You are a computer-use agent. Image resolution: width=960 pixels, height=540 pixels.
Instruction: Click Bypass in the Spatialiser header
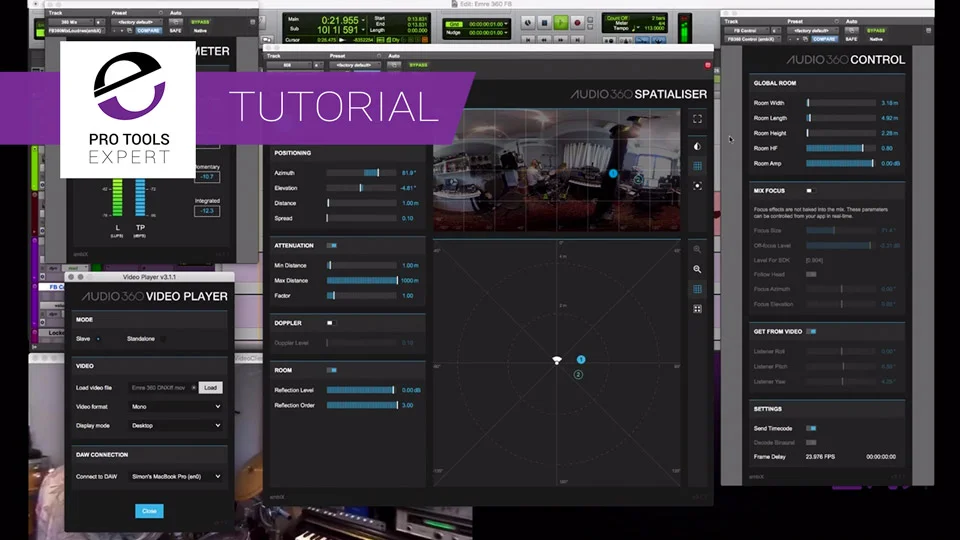tap(419, 65)
